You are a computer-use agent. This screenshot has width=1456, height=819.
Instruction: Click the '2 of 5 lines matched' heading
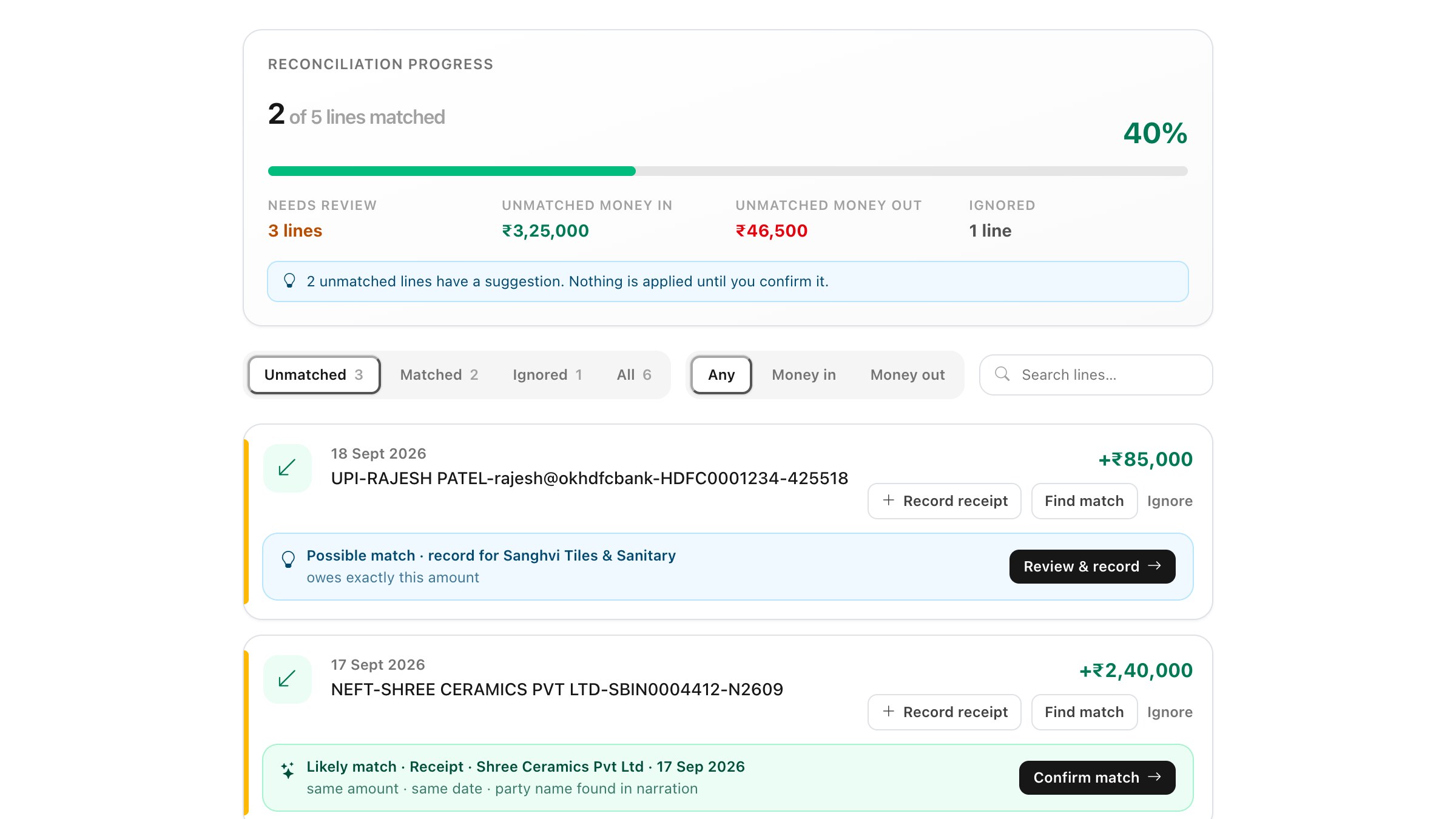pos(357,115)
